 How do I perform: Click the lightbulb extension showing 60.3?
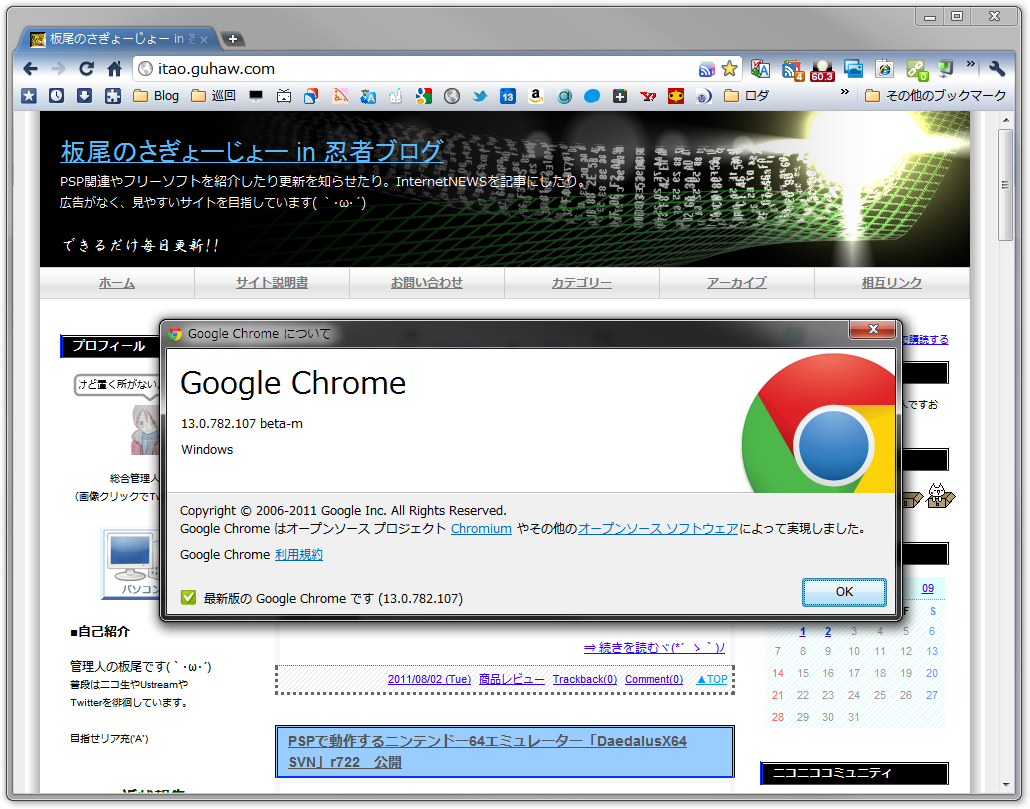pyautogui.click(x=822, y=70)
